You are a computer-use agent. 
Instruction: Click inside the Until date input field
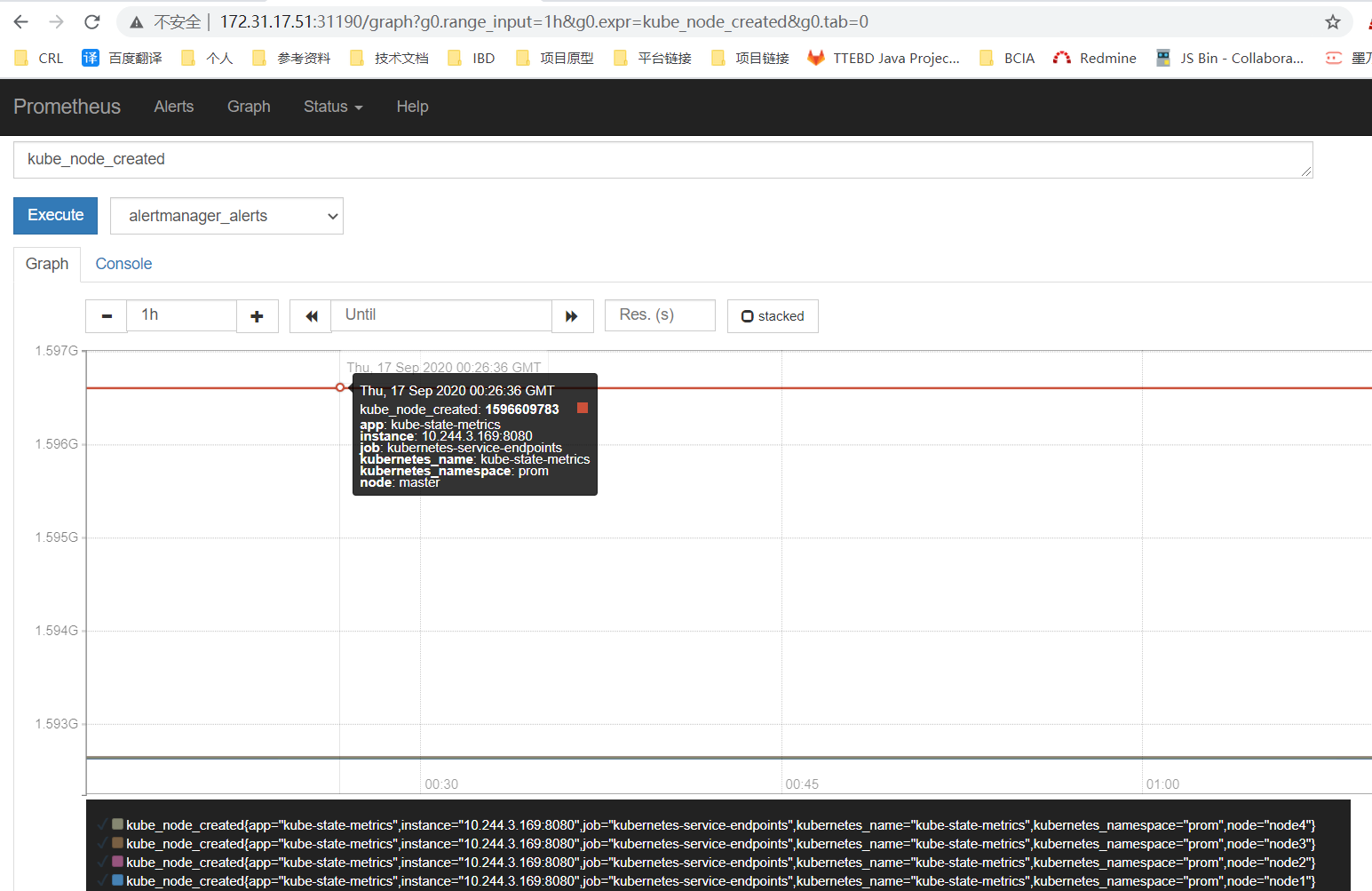[x=441, y=315]
